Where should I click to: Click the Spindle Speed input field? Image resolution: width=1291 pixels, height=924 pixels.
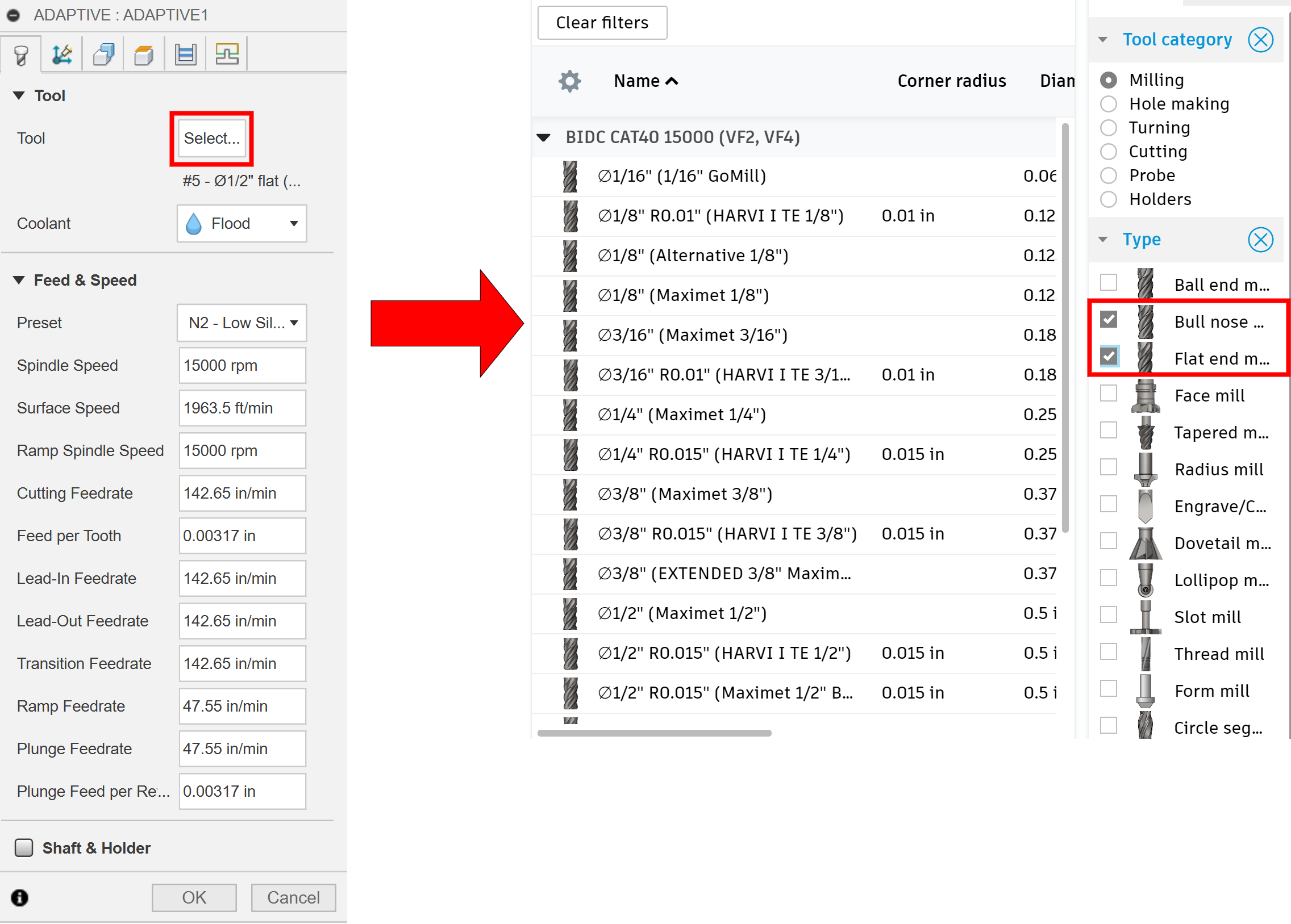coord(242,365)
